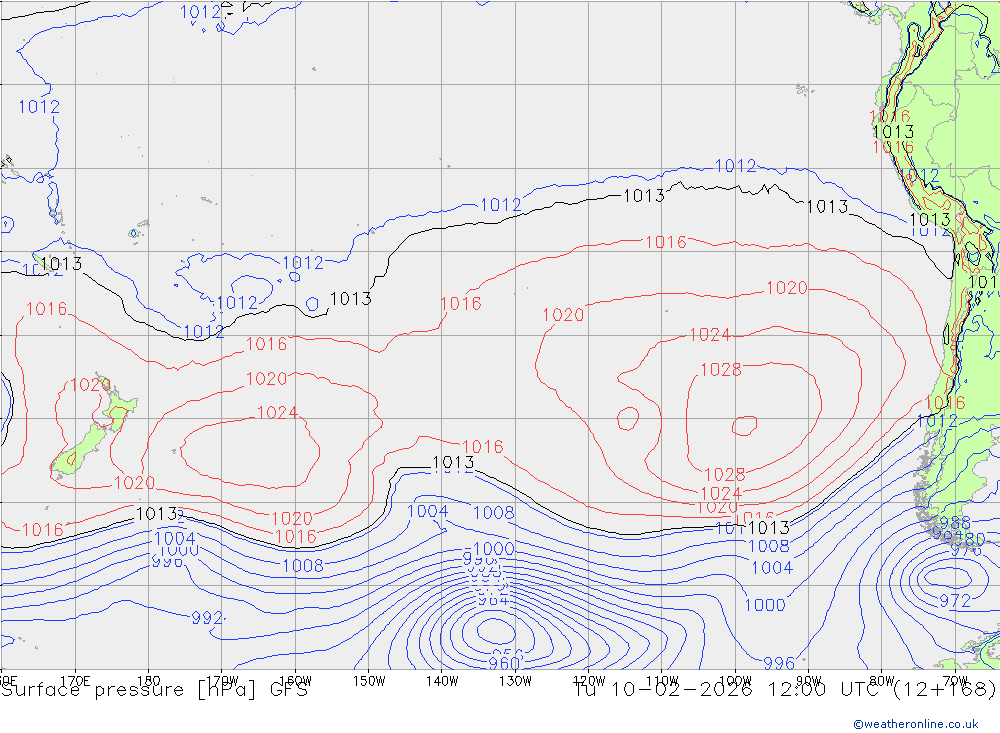Click the blue 992 isobar label
This screenshot has width=1000, height=733.
[207, 618]
